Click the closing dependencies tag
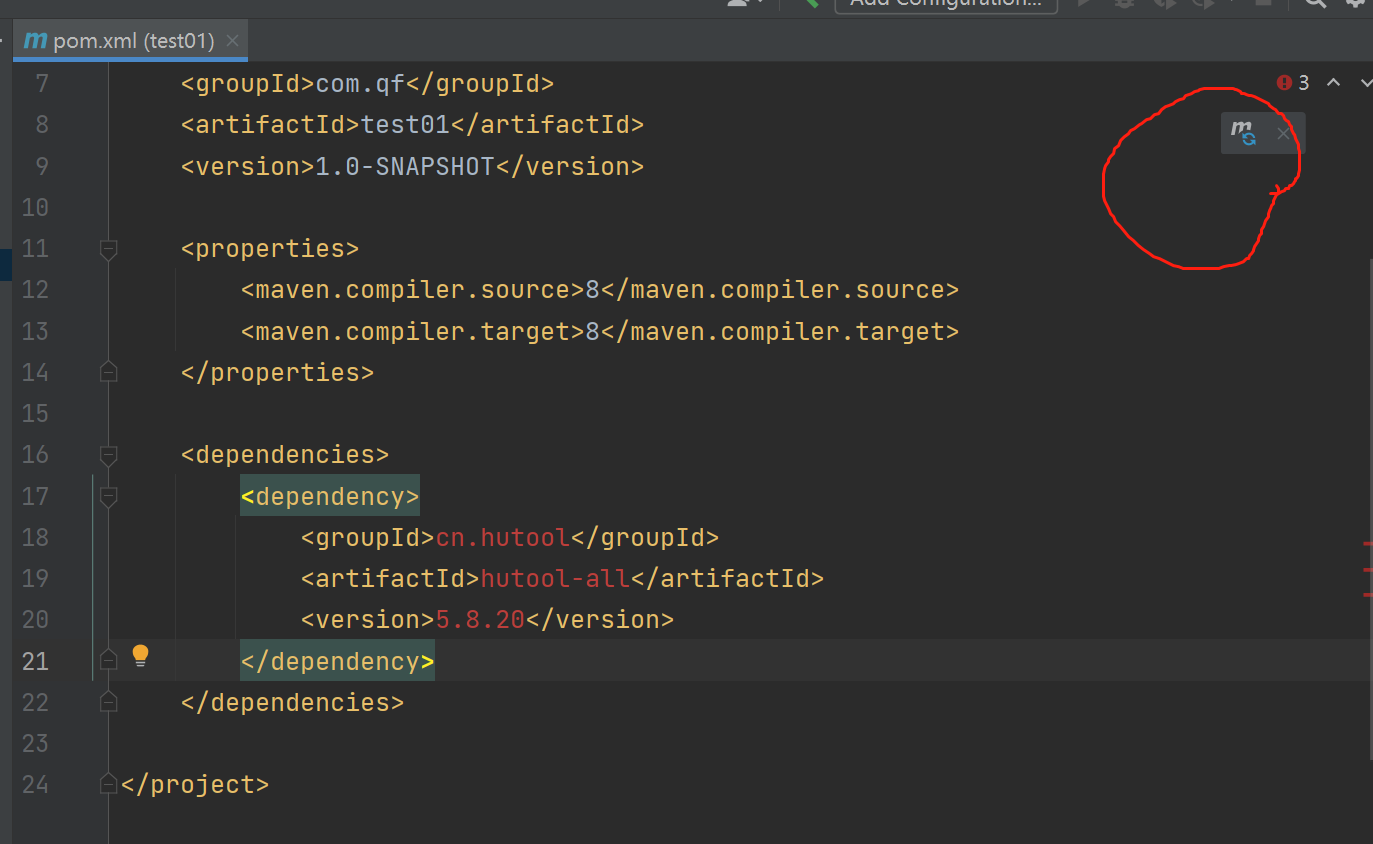Viewport: 1373px width, 844px height. (x=292, y=703)
